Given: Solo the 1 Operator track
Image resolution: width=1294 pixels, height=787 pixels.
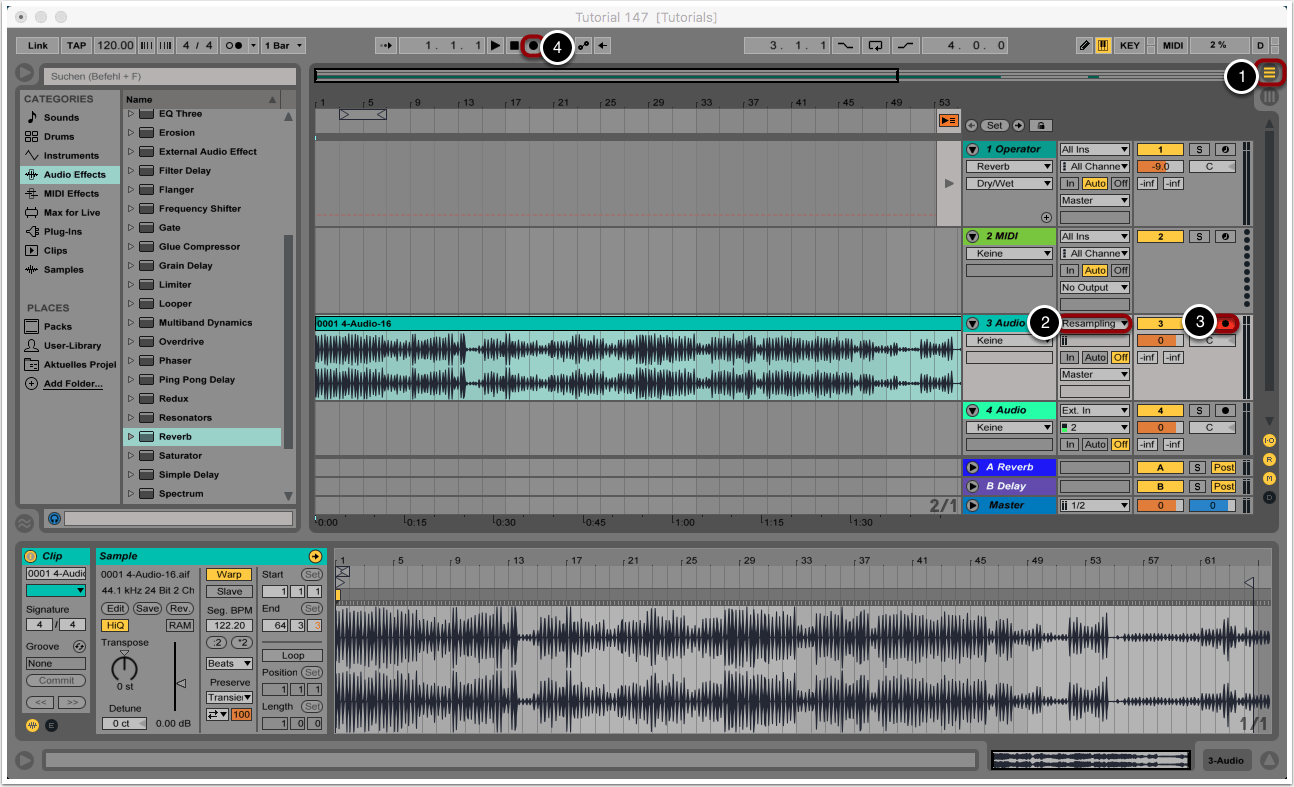Looking at the screenshot, I should pos(1199,149).
